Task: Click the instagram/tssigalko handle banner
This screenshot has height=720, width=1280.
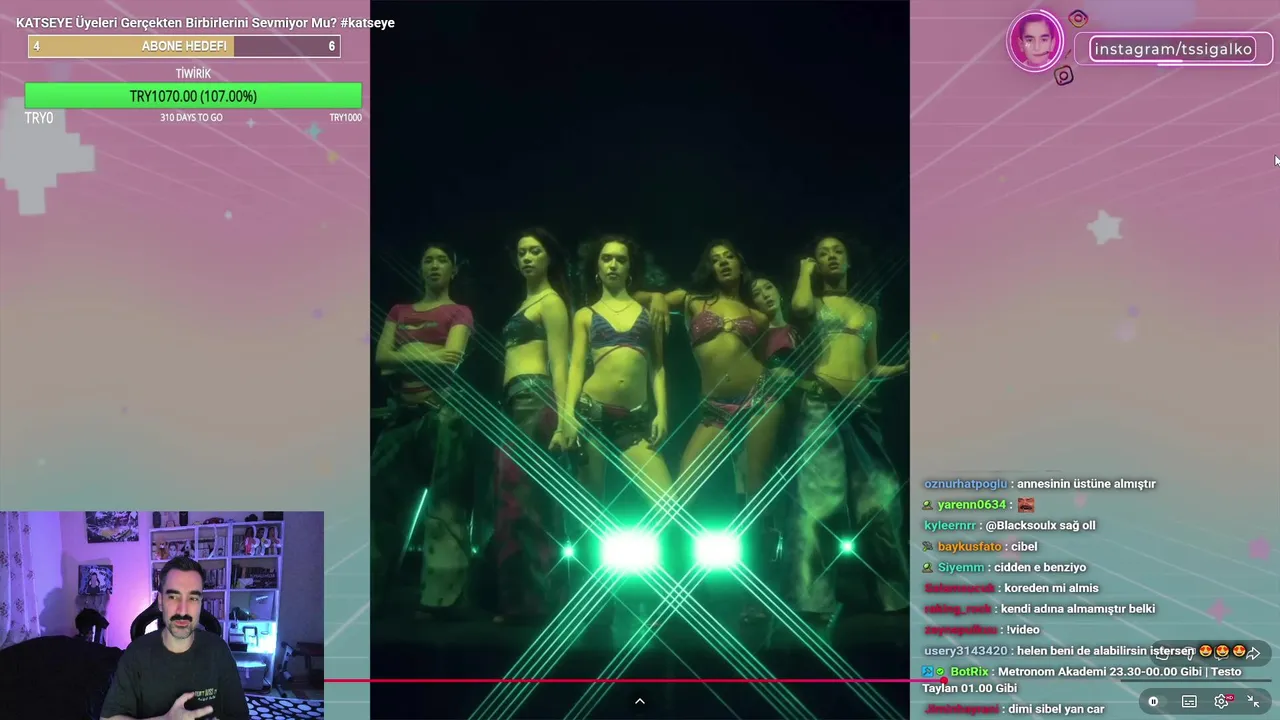Action: (1173, 49)
